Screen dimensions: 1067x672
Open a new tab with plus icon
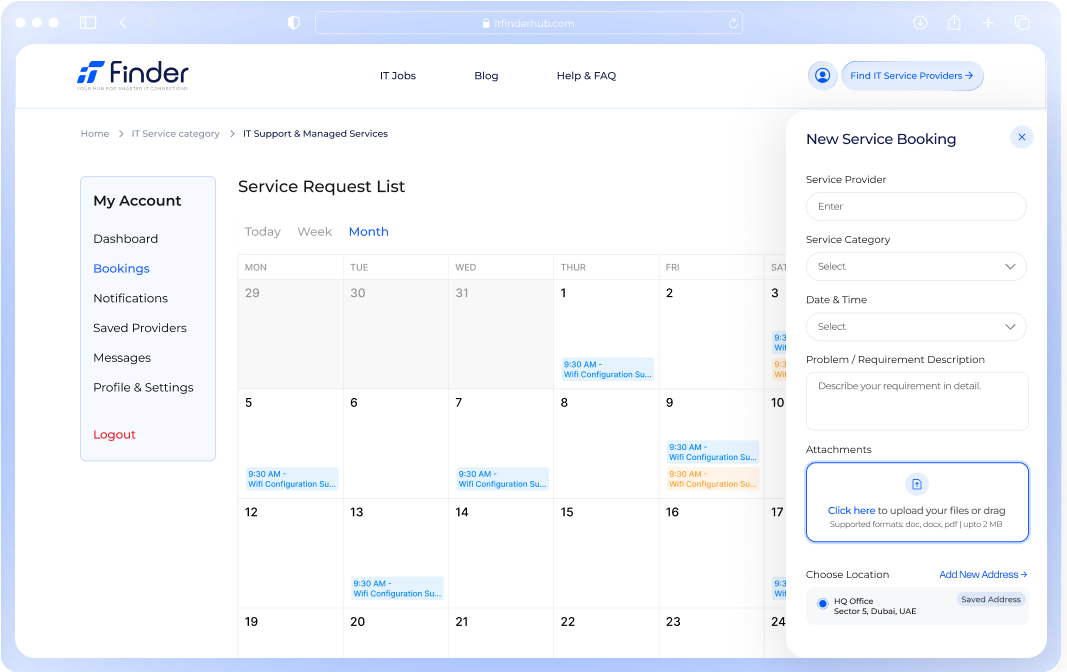click(x=988, y=22)
